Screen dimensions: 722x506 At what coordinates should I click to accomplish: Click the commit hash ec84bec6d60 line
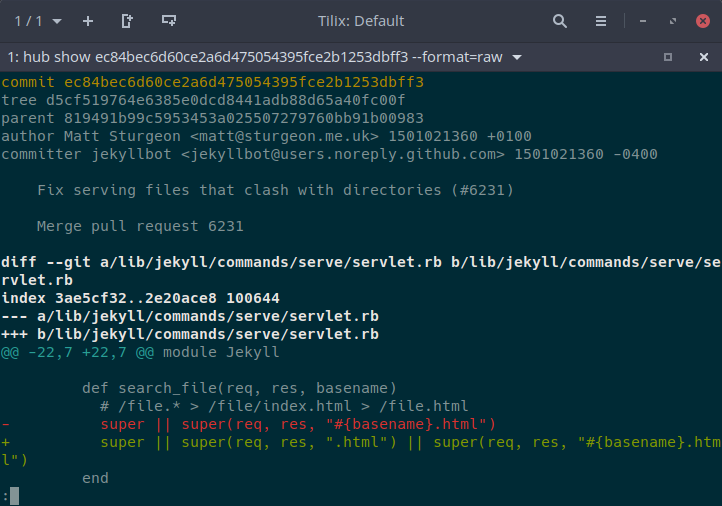[212, 82]
